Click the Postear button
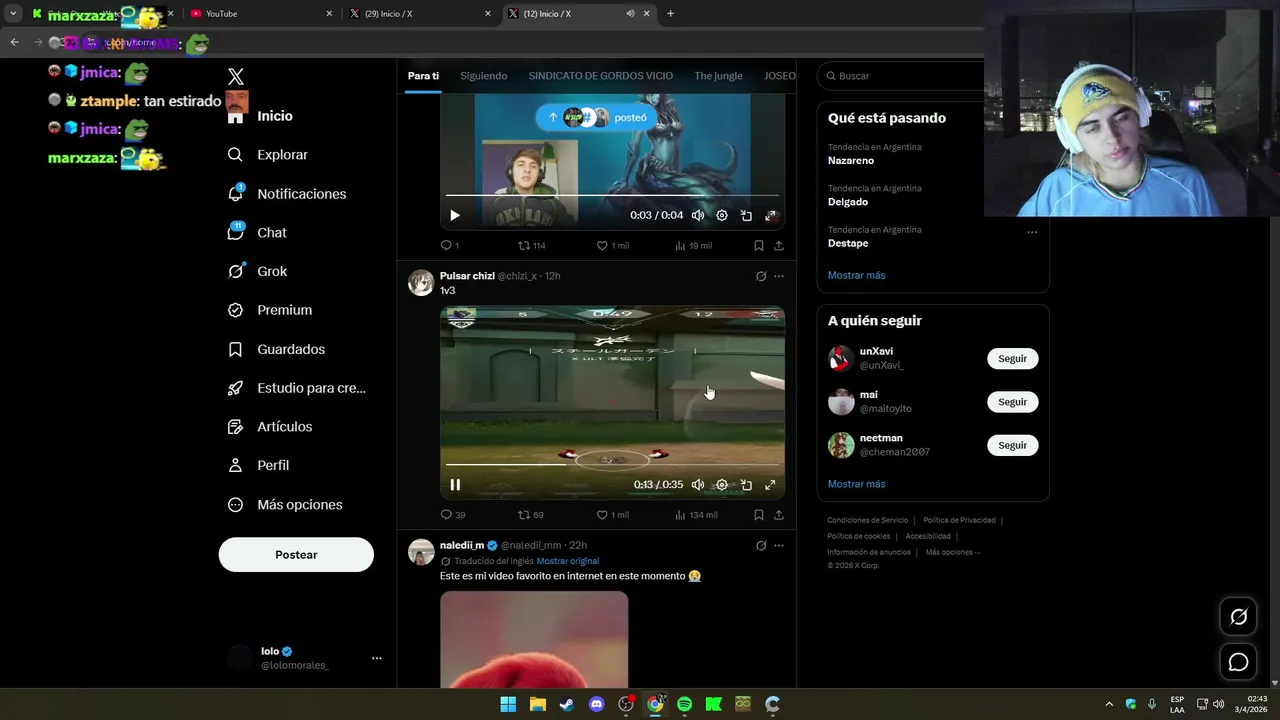 click(x=296, y=555)
